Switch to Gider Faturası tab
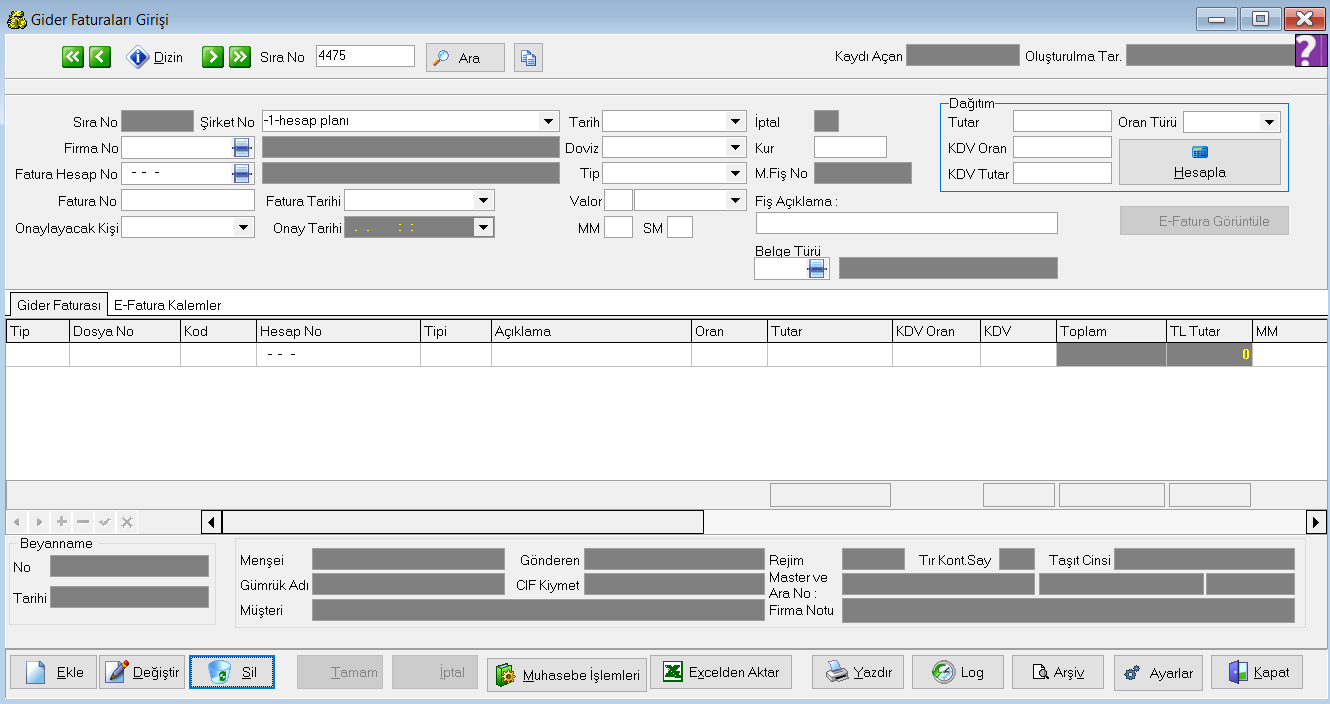 tap(59, 305)
